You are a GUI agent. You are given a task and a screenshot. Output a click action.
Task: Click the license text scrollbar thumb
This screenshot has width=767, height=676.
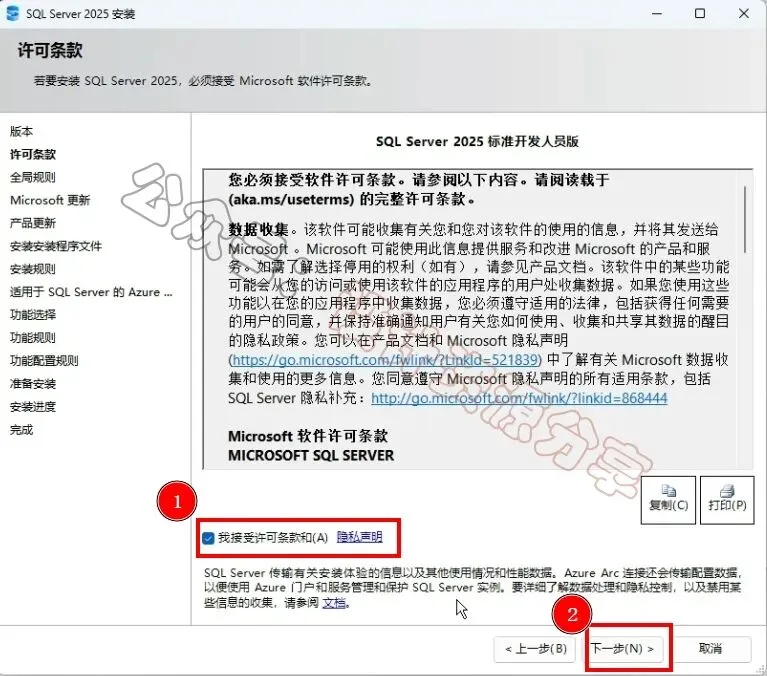(x=745, y=219)
